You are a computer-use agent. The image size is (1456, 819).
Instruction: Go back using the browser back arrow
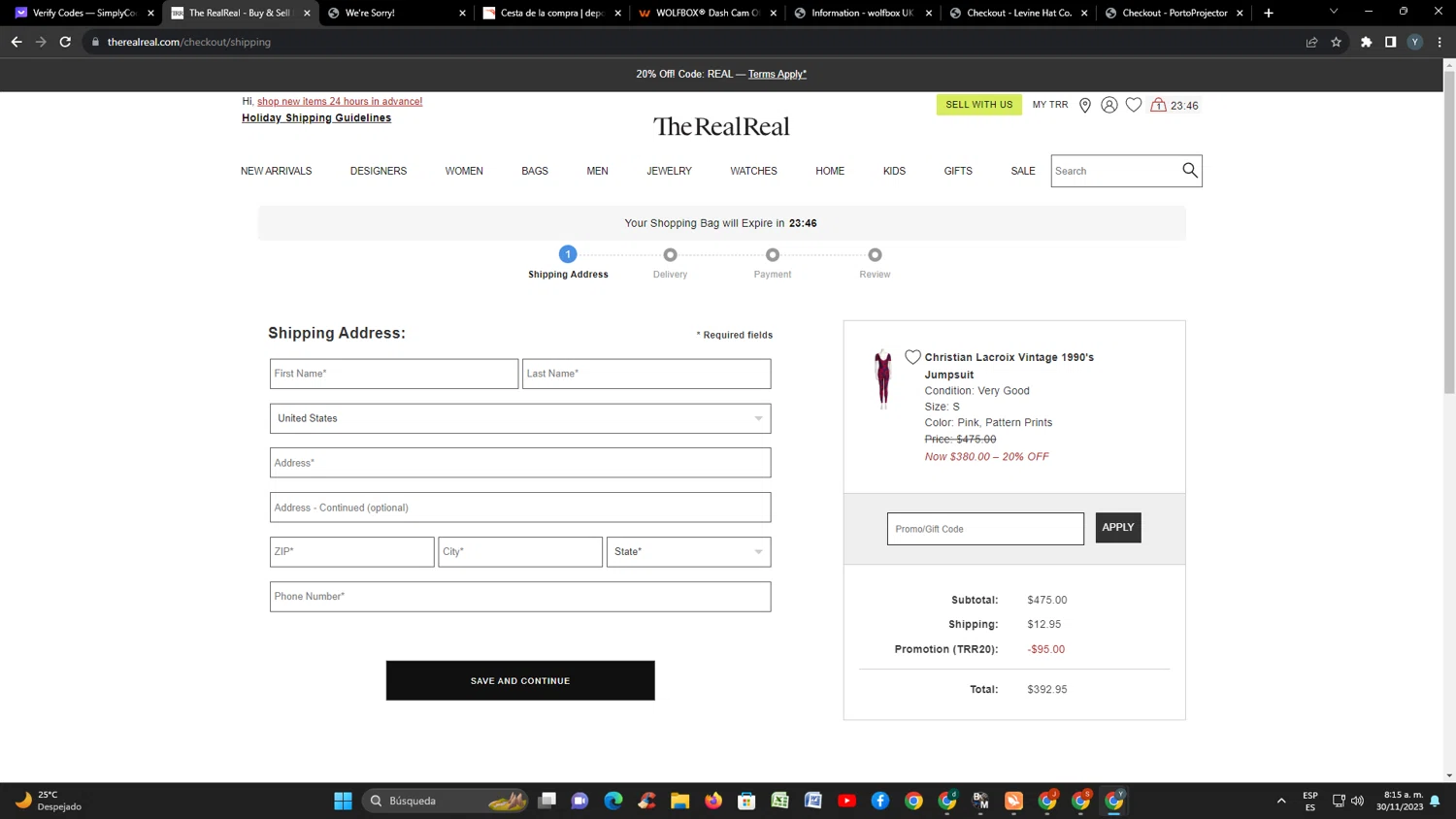17,42
